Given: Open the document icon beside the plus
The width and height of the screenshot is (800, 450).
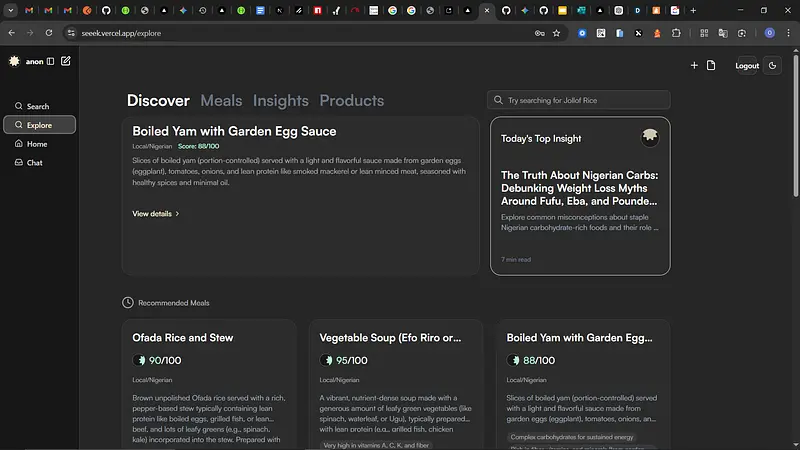Looking at the screenshot, I should (x=711, y=66).
